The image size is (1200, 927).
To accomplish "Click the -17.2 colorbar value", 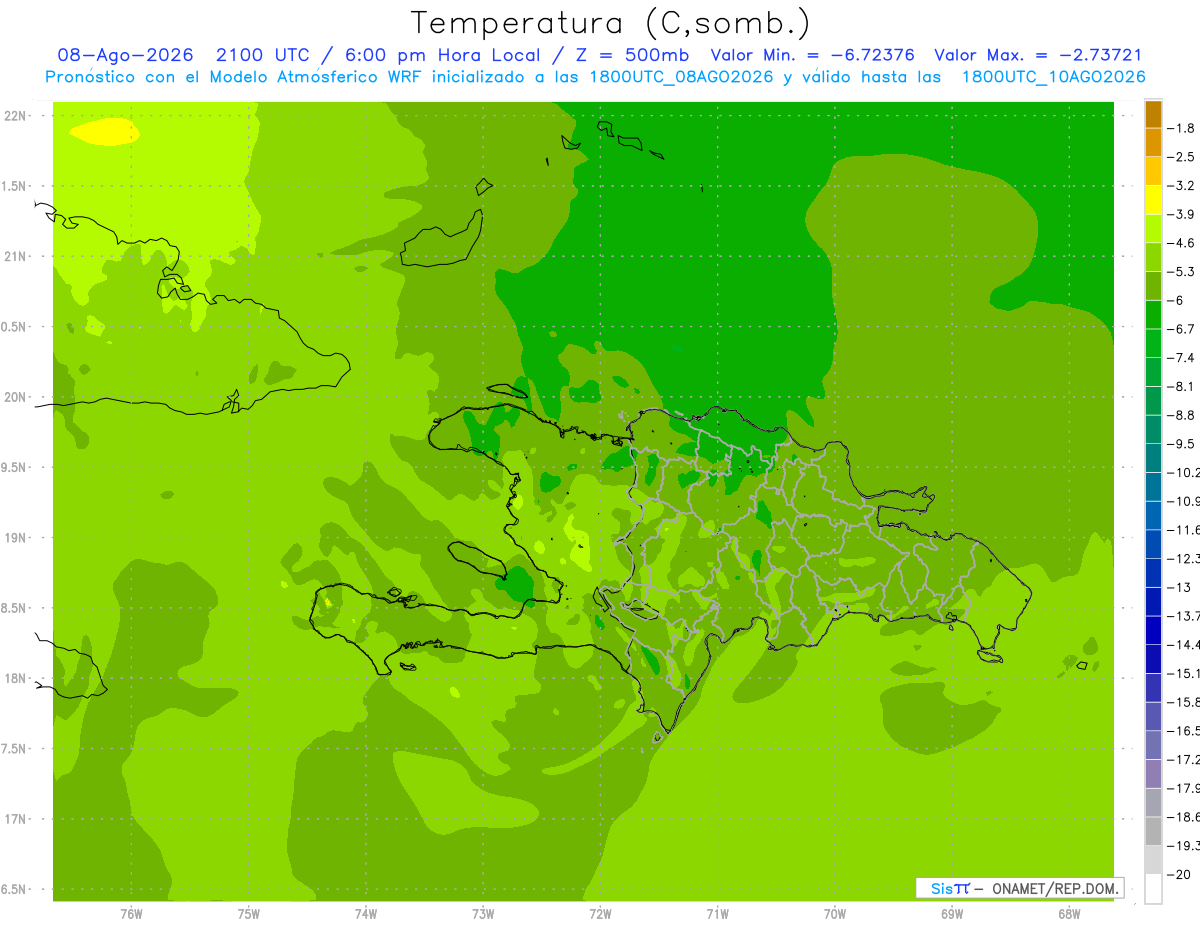I will tap(1184, 760).
